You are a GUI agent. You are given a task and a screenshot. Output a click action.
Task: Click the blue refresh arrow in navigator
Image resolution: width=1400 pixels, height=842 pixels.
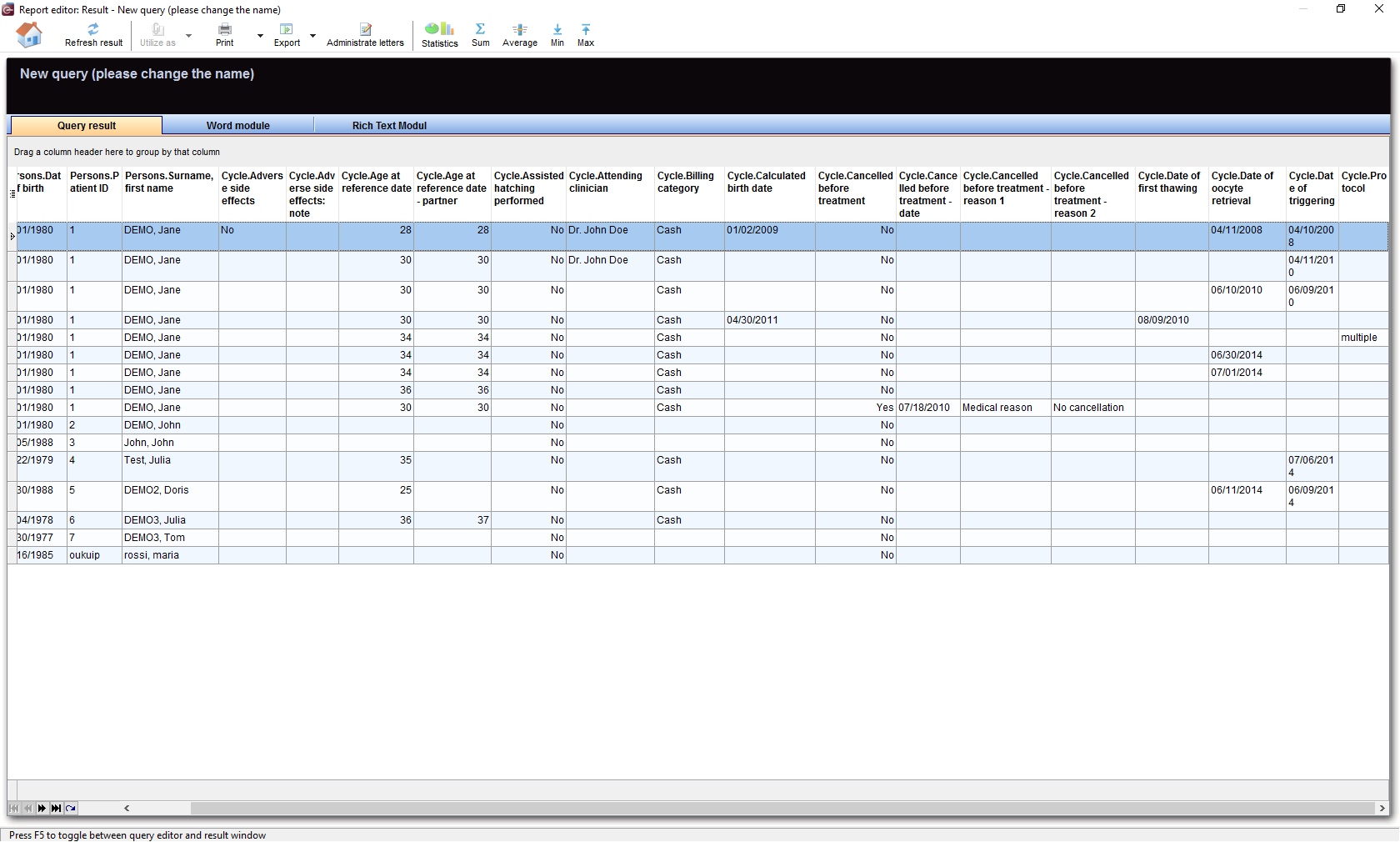(x=71, y=808)
